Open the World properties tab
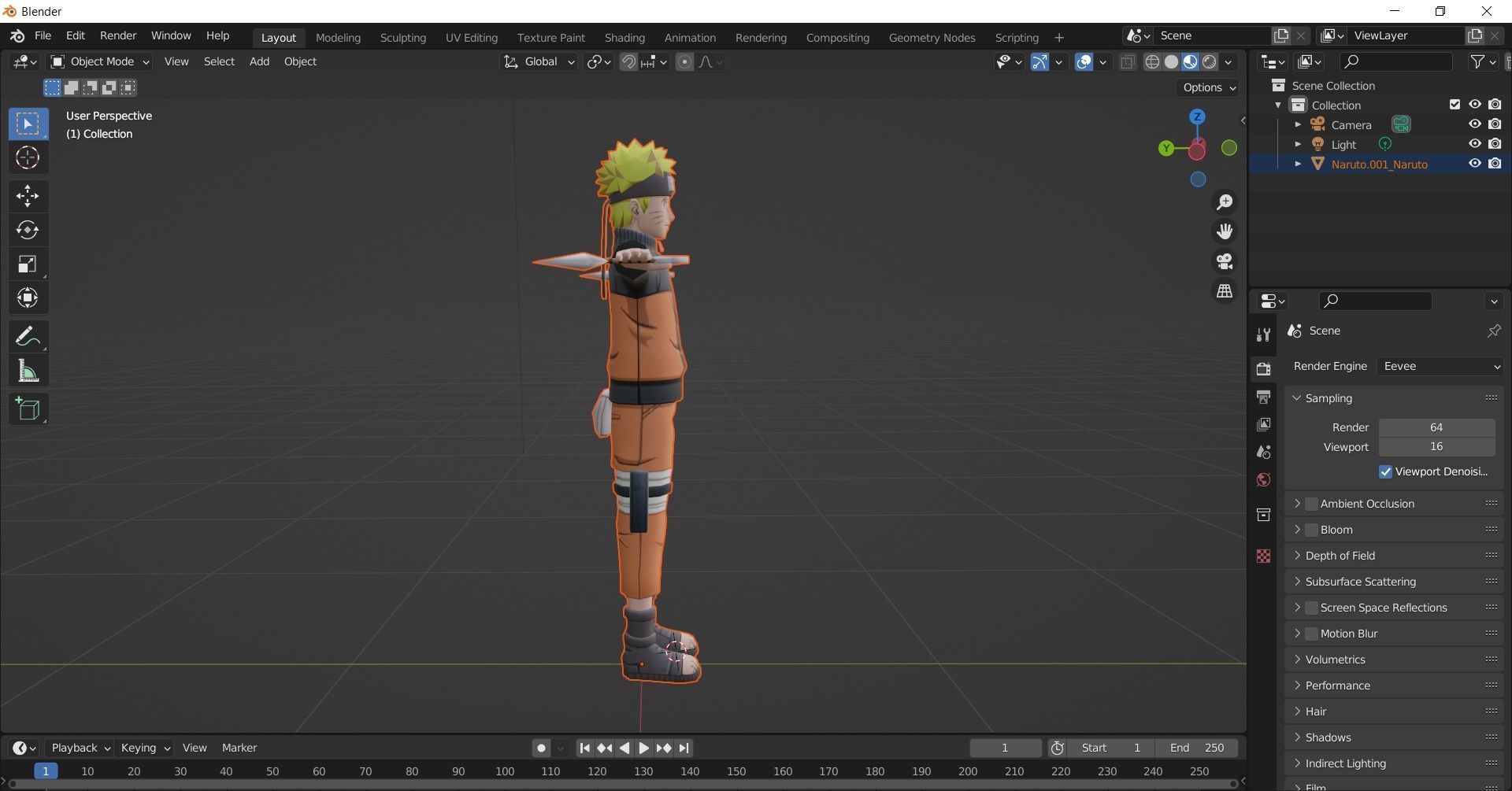Image resolution: width=1512 pixels, height=791 pixels. click(1263, 479)
